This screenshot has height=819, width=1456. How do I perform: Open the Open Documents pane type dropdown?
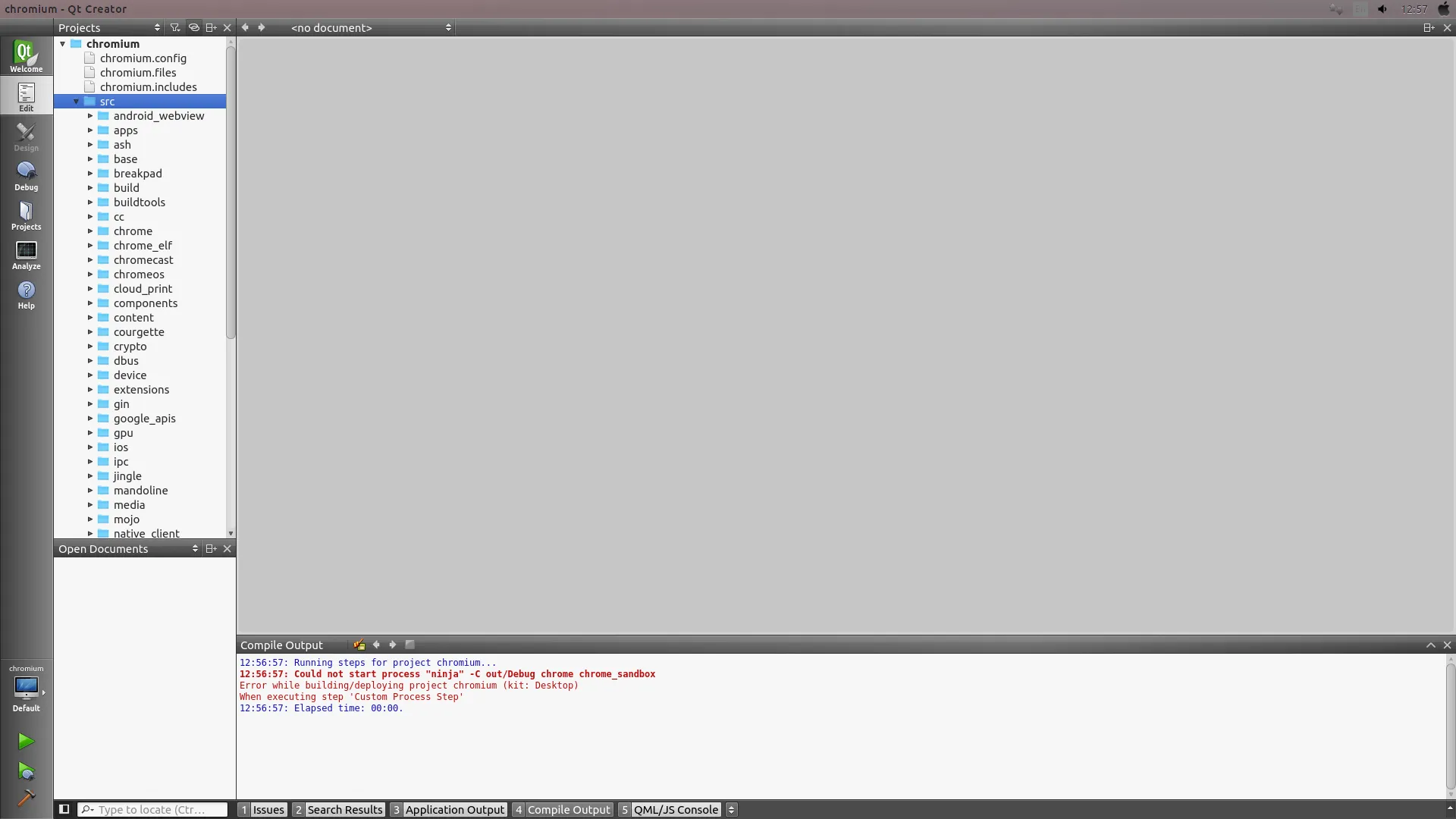coord(128,548)
